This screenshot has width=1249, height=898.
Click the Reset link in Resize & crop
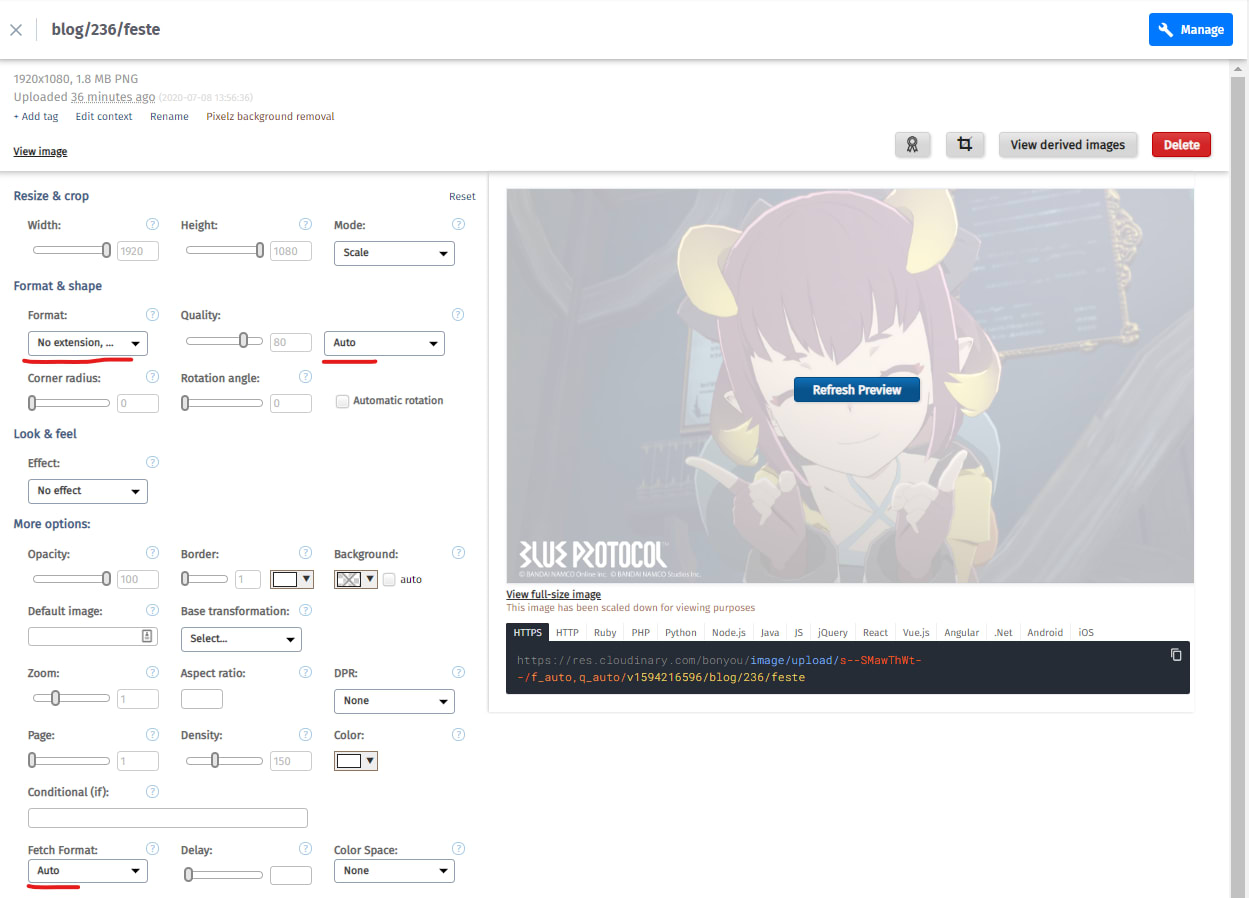tap(462, 196)
